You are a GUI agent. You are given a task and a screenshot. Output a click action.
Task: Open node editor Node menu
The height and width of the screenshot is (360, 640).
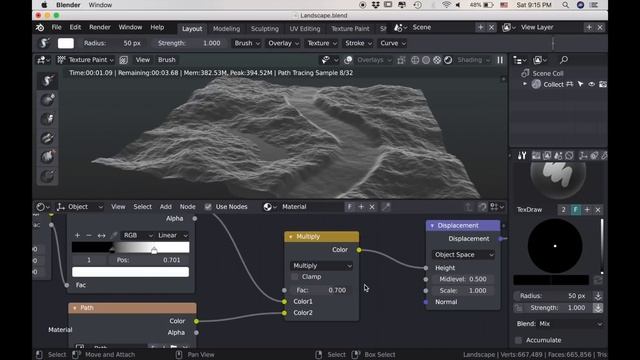(x=187, y=207)
